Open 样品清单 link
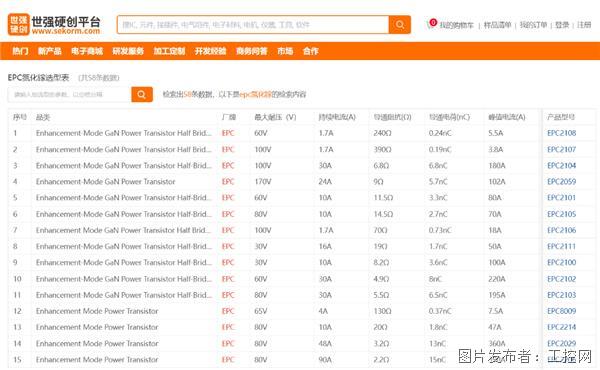Viewport: 600px width, 370px height. 497,25
